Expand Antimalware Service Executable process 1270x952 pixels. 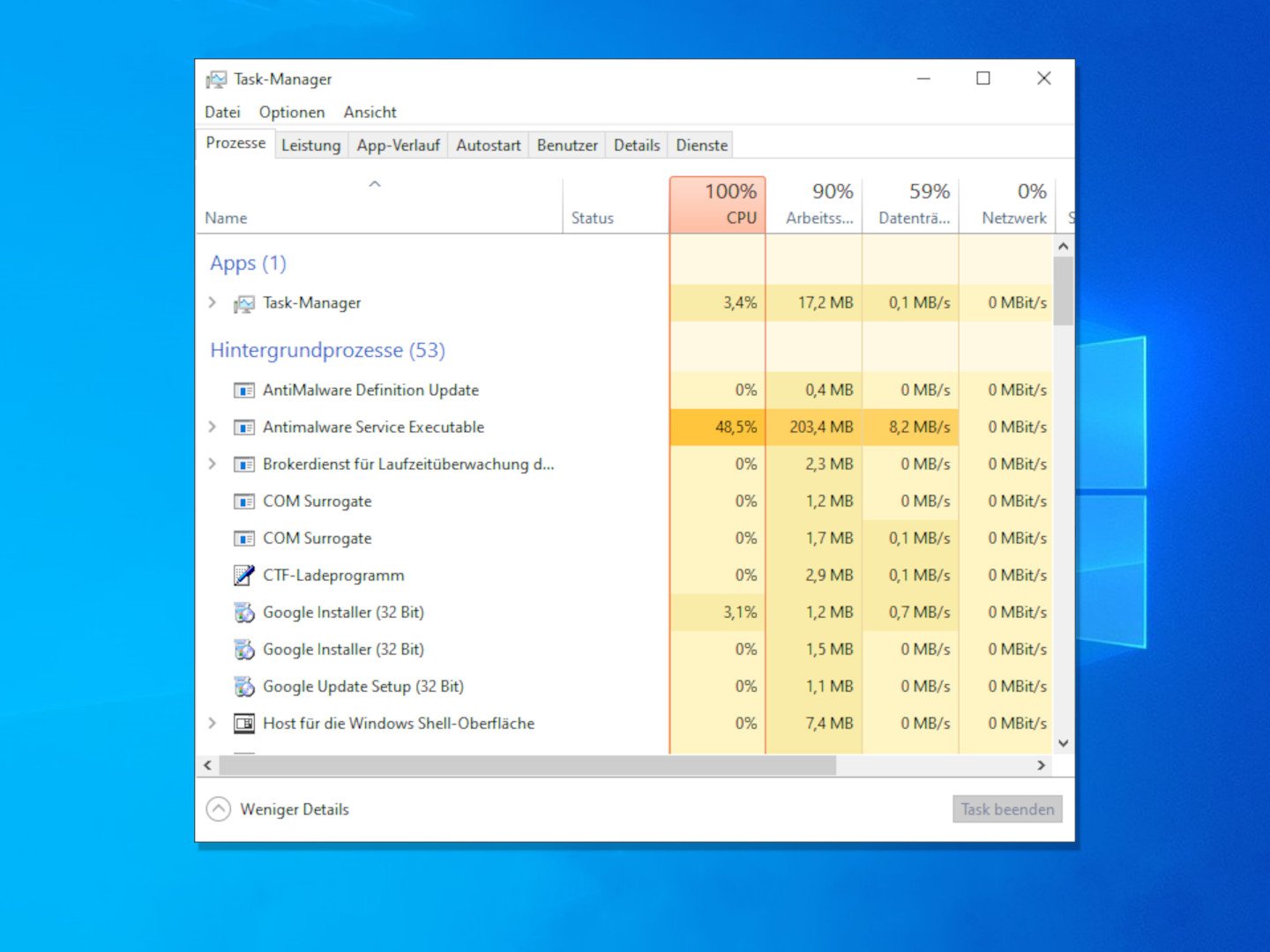[213, 427]
